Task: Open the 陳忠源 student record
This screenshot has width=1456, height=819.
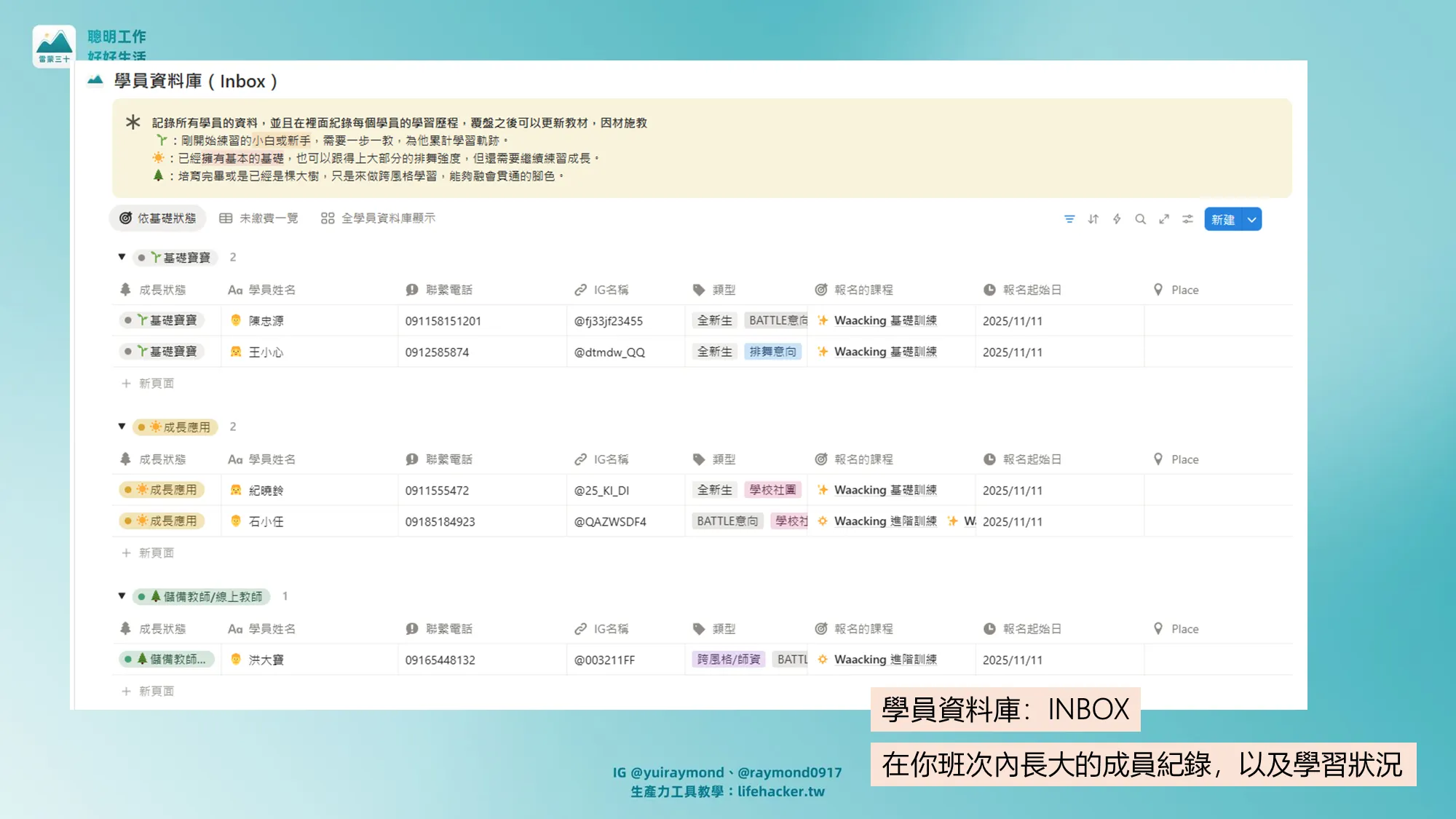Action: pyautogui.click(x=266, y=321)
